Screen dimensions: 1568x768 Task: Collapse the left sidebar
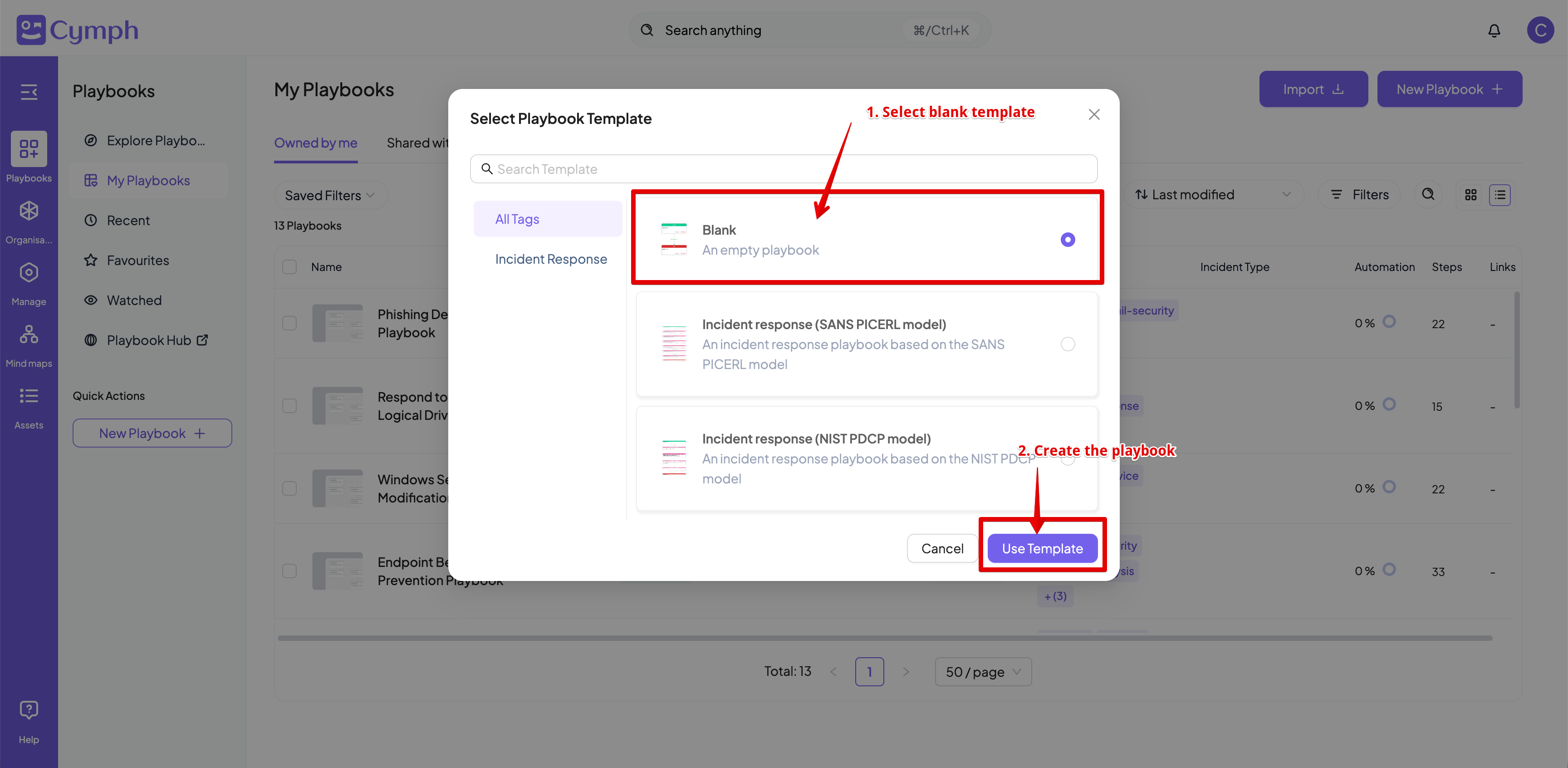coord(29,92)
